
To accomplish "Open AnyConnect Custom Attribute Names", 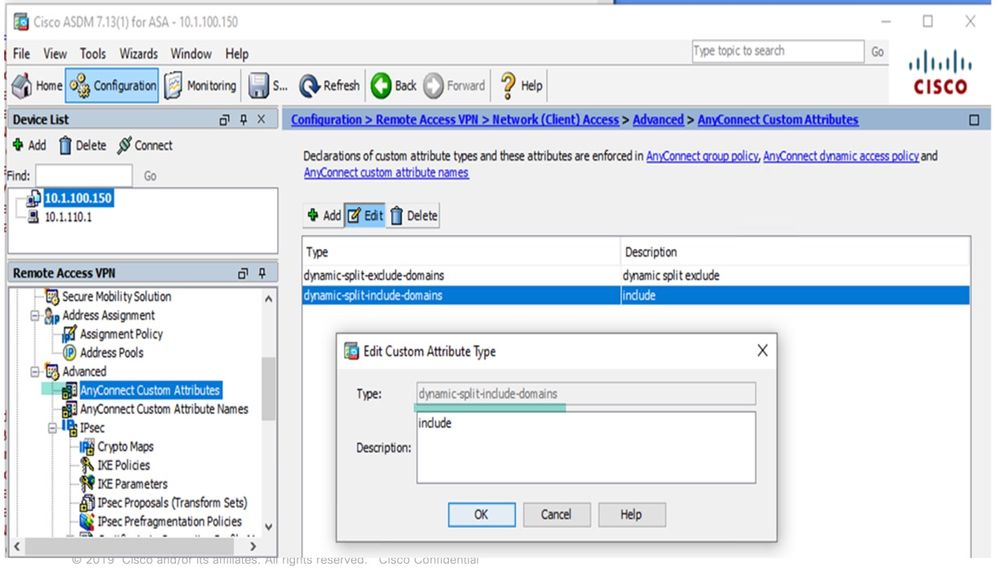I will (164, 409).
